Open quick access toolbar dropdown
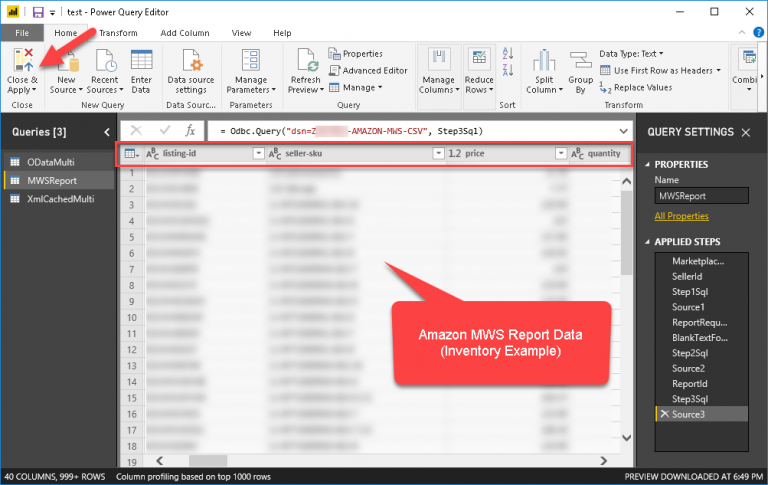Viewport: 768px width, 485px height. point(52,13)
